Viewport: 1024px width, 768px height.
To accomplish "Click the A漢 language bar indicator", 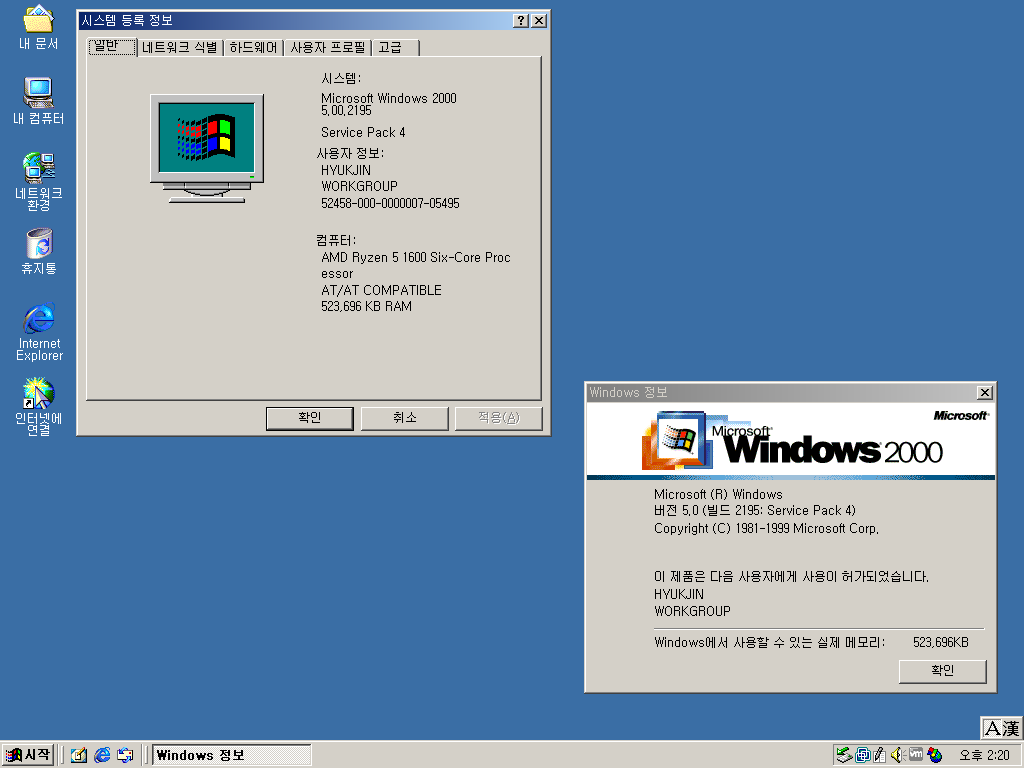I will (1002, 728).
